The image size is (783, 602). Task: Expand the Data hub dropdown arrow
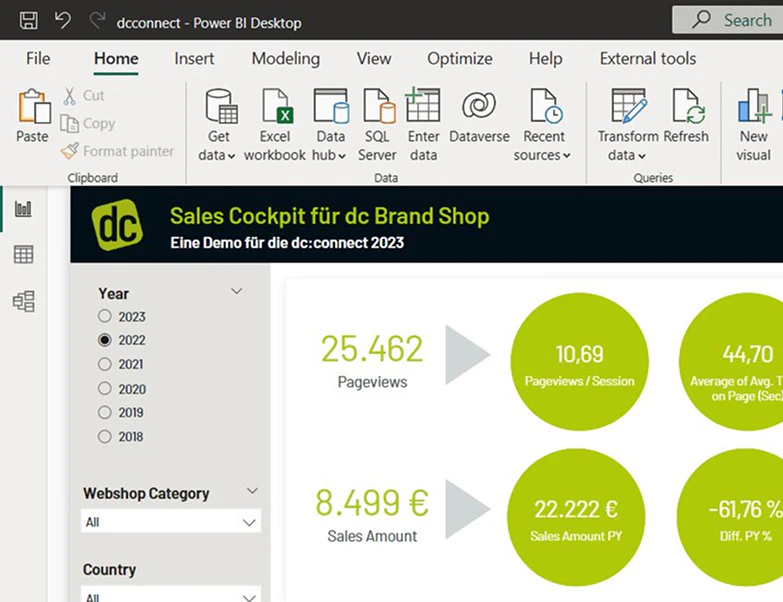click(342, 156)
